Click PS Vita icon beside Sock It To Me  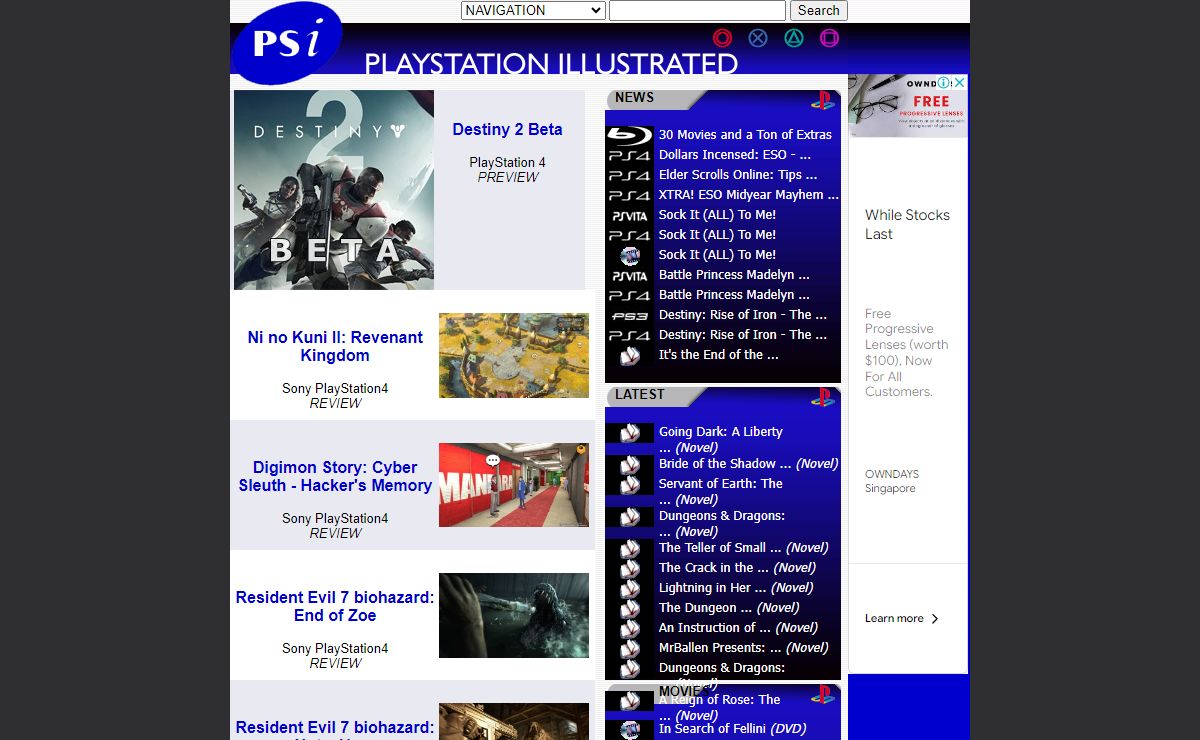click(630, 215)
